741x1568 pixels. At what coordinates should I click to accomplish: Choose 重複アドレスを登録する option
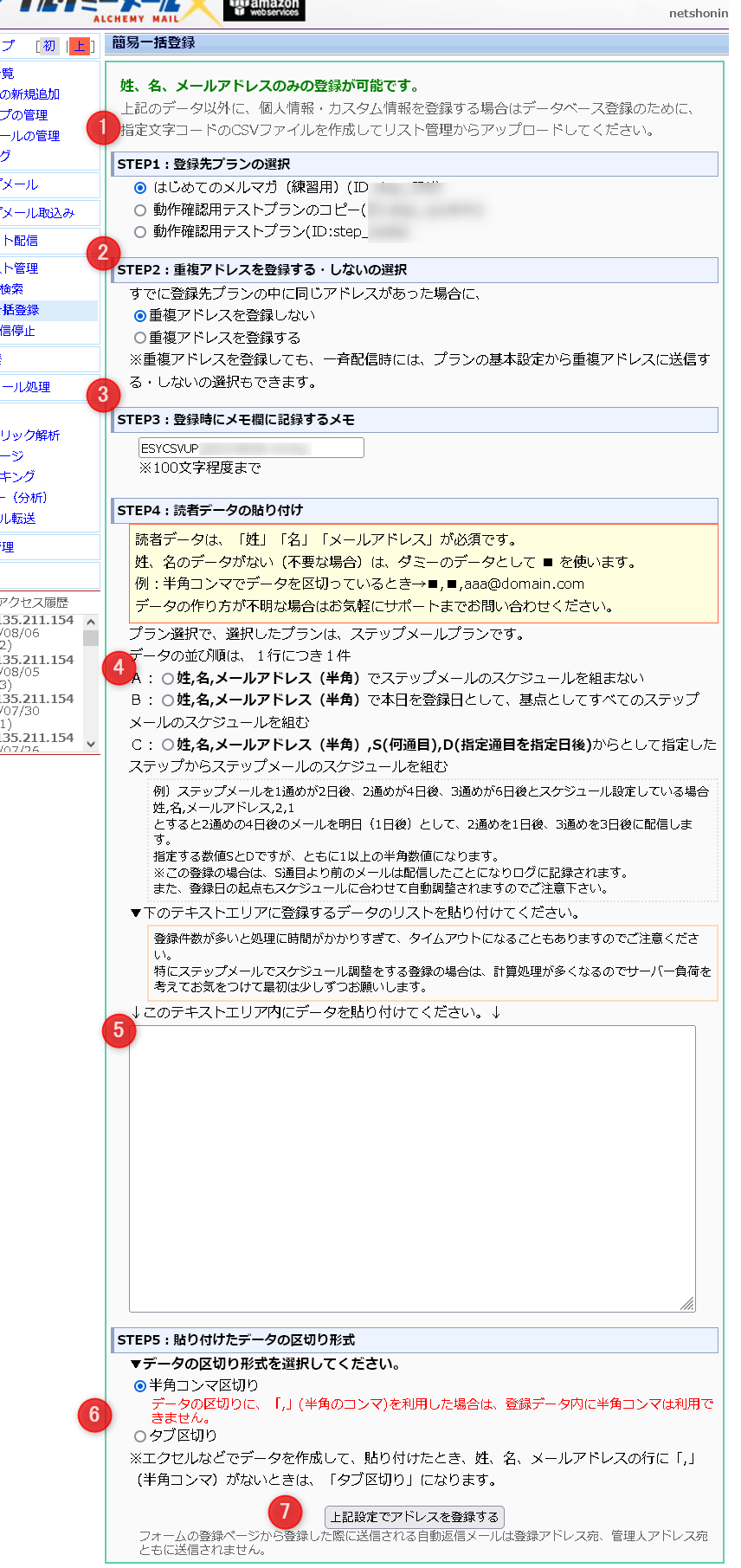pos(139,338)
